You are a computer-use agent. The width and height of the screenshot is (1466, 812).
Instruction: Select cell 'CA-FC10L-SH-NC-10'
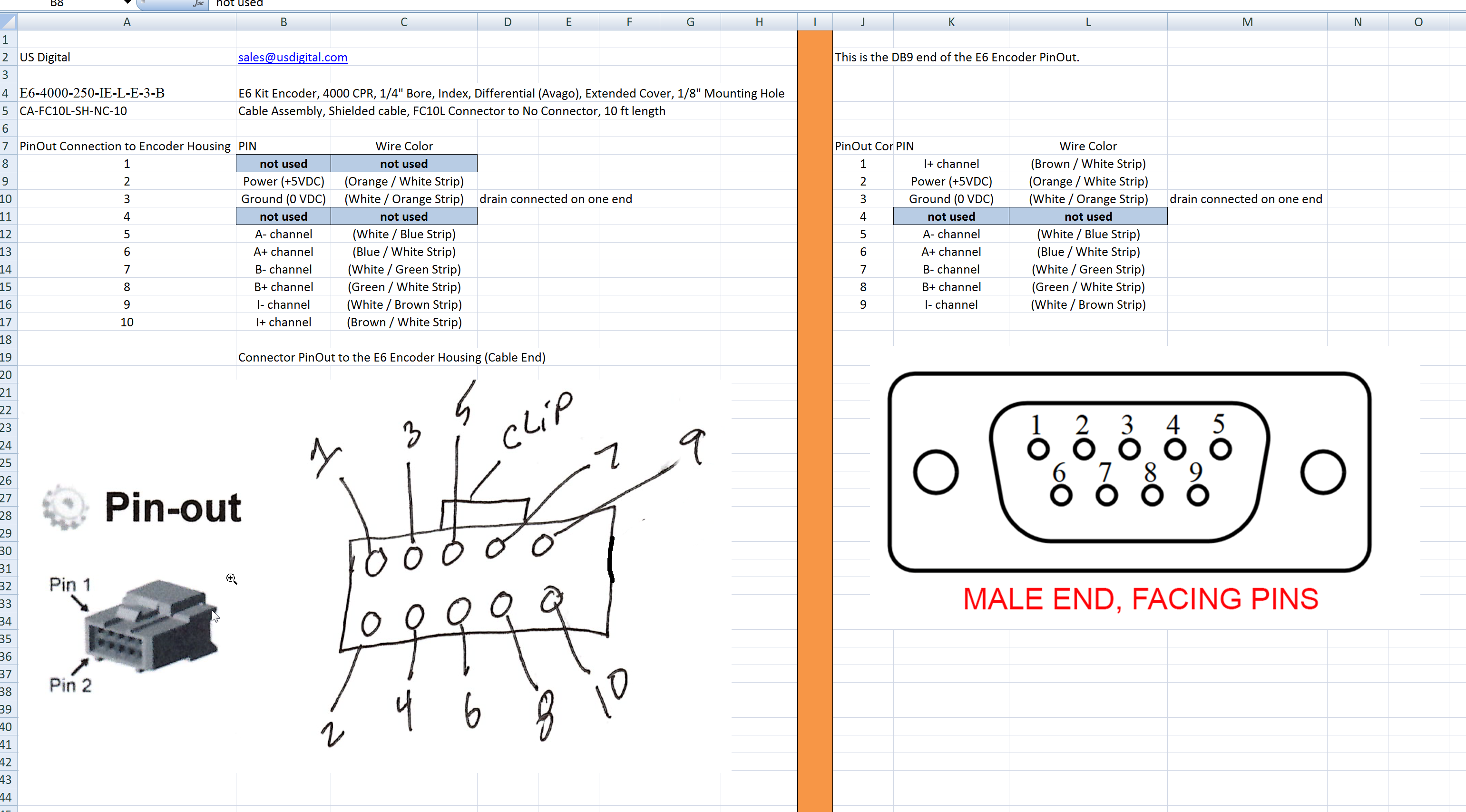pos(127,111)
